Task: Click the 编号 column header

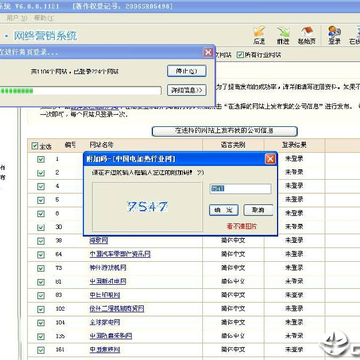Action: click(70, 145)
